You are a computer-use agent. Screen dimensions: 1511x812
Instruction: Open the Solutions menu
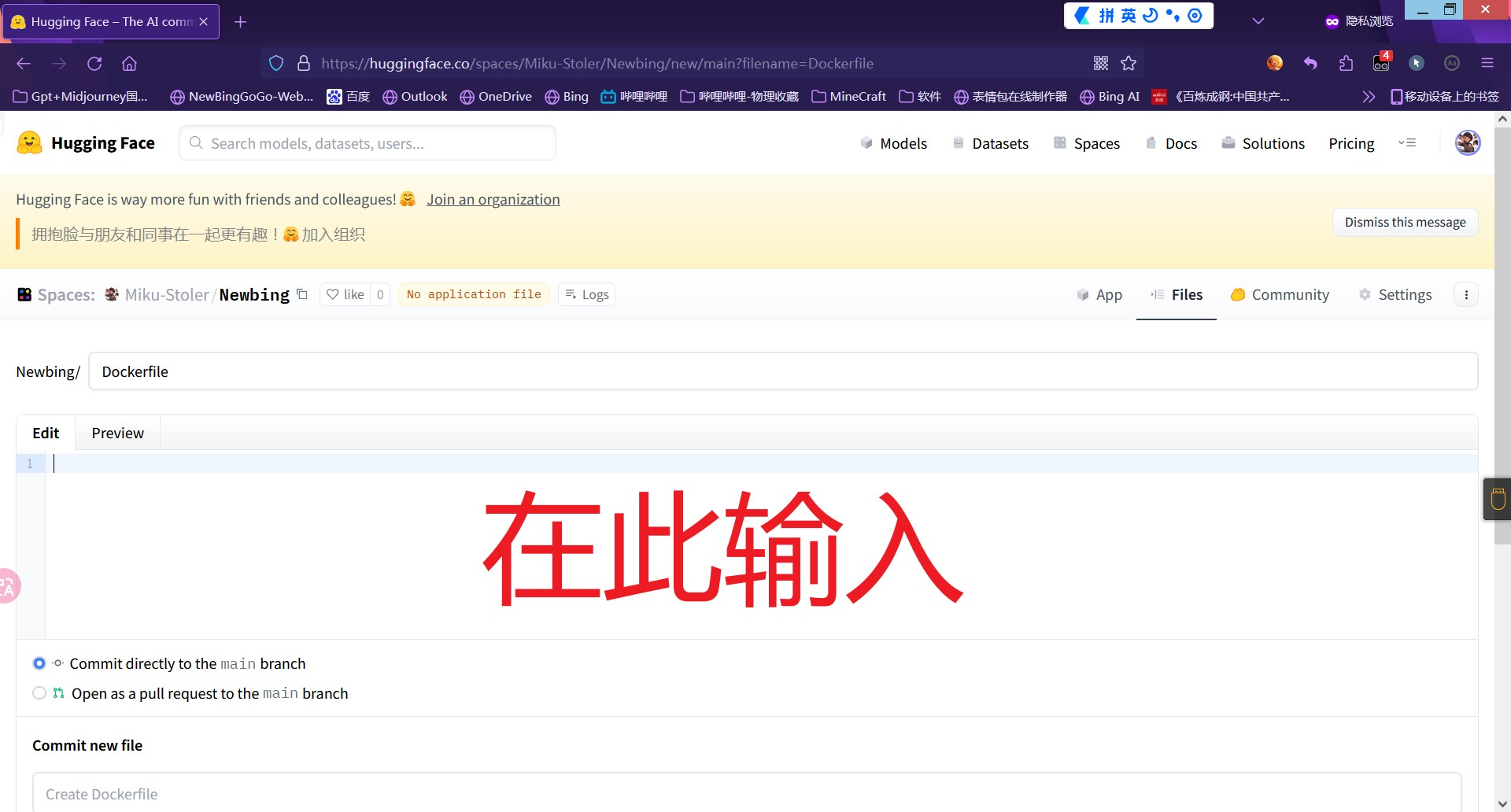(x=1262, y=143)
